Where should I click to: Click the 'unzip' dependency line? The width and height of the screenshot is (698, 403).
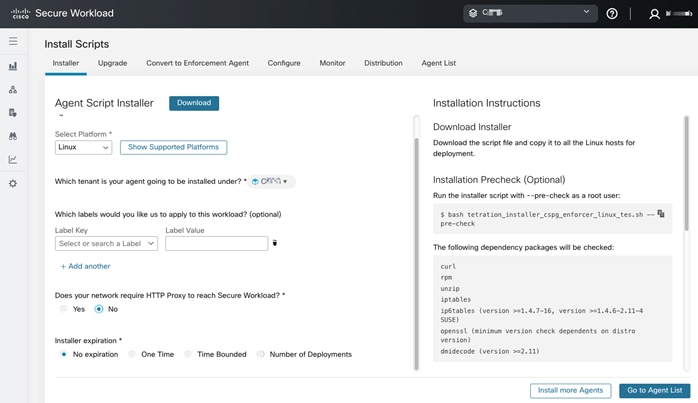(x=450, y=289)
